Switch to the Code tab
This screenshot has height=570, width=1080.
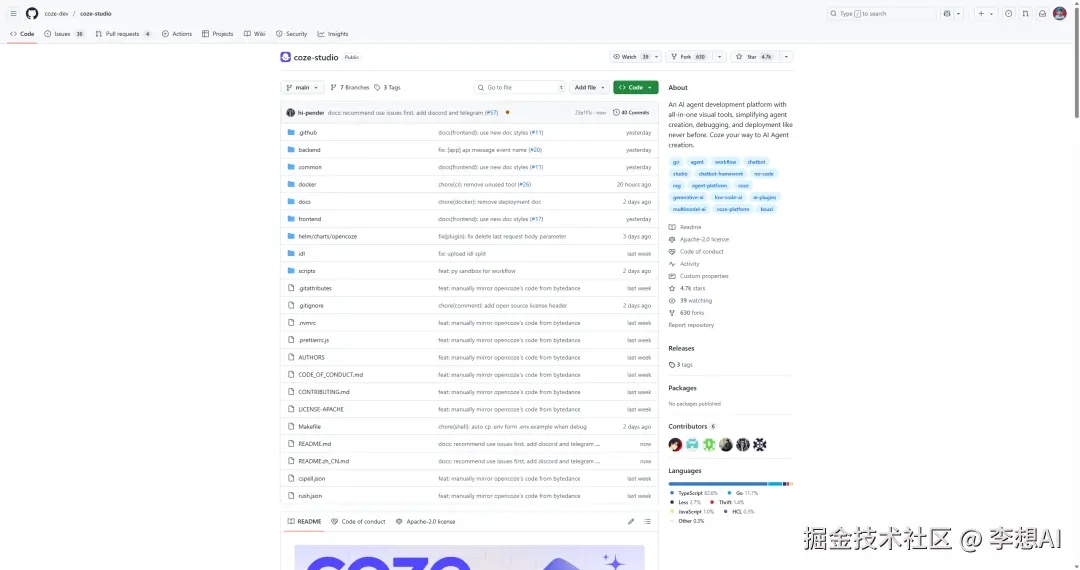tap(22, 34)
